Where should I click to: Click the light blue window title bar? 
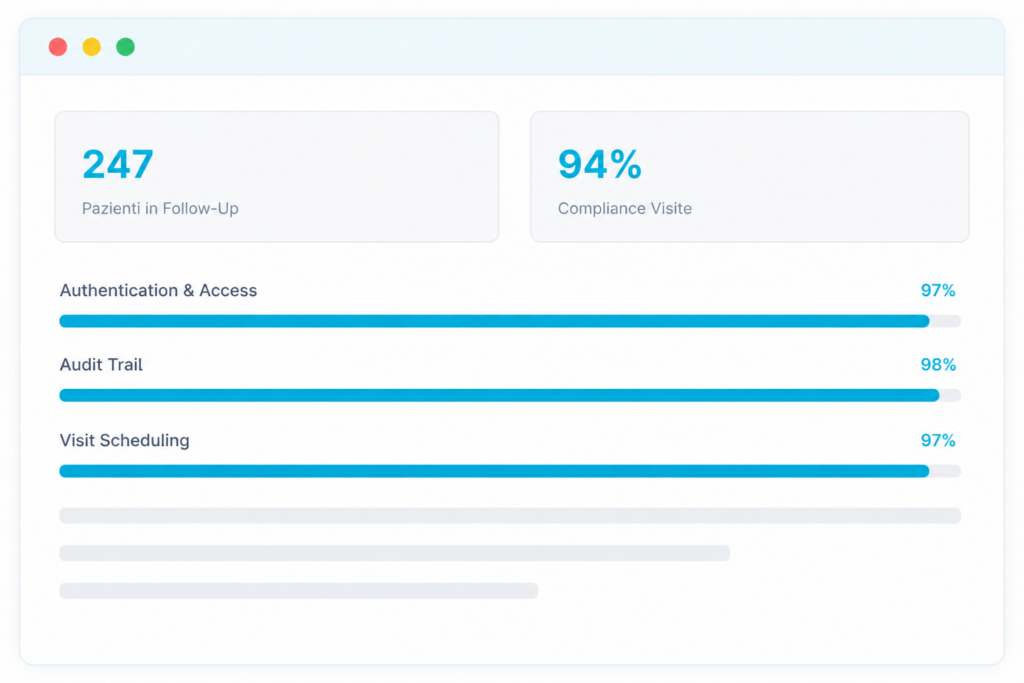click(512, 47)
